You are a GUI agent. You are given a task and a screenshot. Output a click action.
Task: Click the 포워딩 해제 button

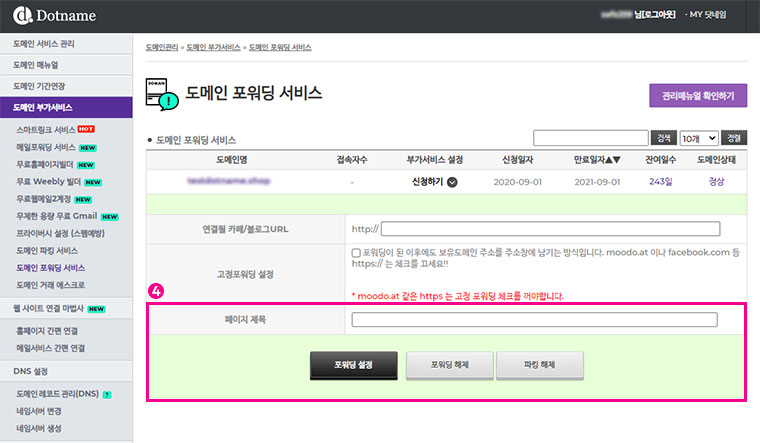pyautogui.click(x=449, y=365)
